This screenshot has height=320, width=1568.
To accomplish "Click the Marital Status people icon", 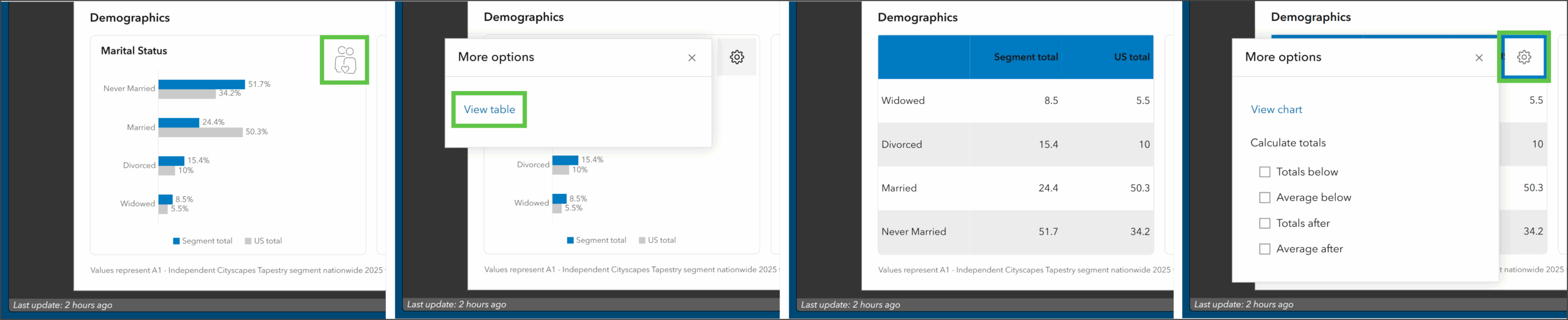I will coord(345,60).
